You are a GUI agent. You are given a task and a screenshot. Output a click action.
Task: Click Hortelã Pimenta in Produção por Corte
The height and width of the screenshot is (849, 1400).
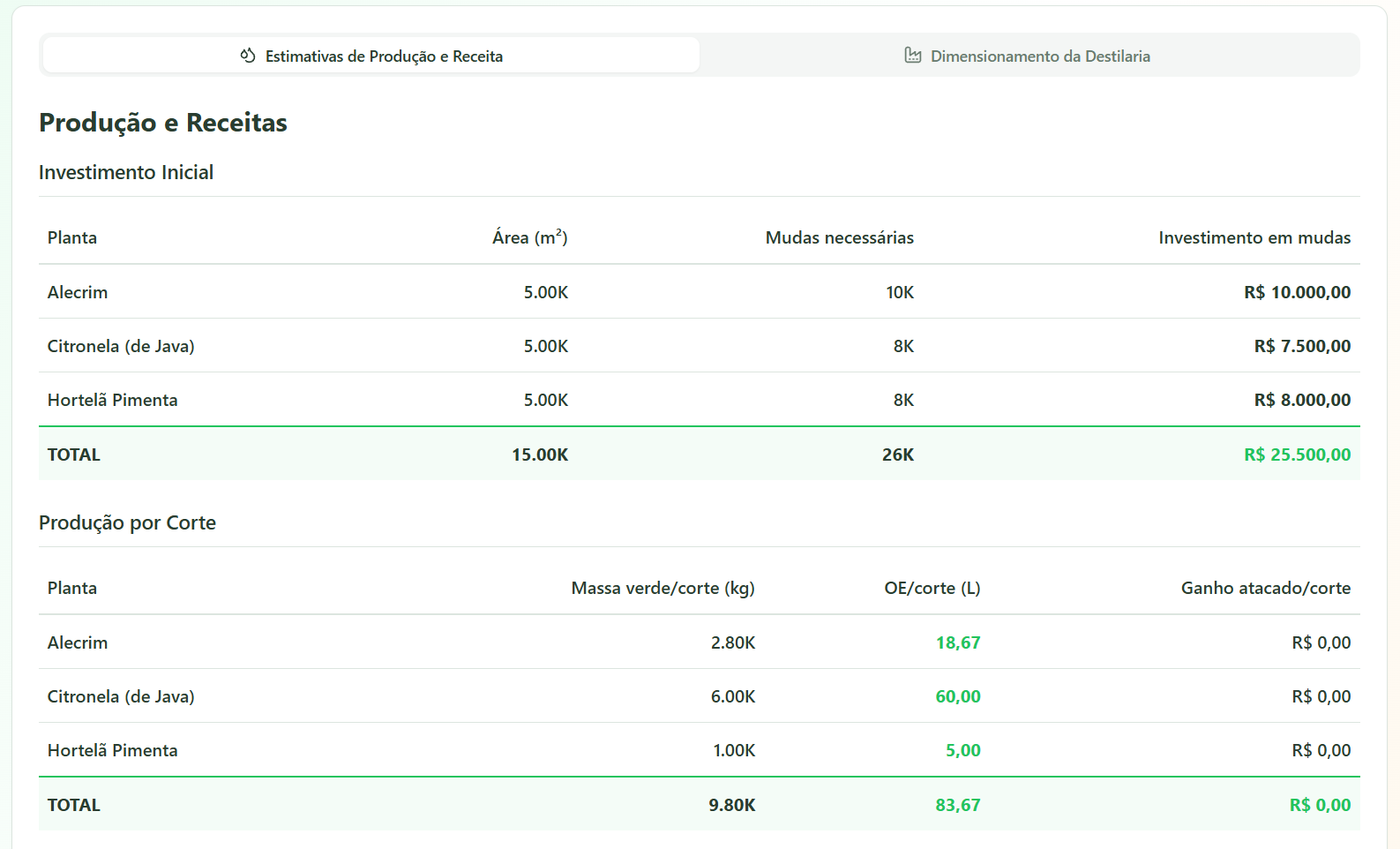tap(113, 750)
